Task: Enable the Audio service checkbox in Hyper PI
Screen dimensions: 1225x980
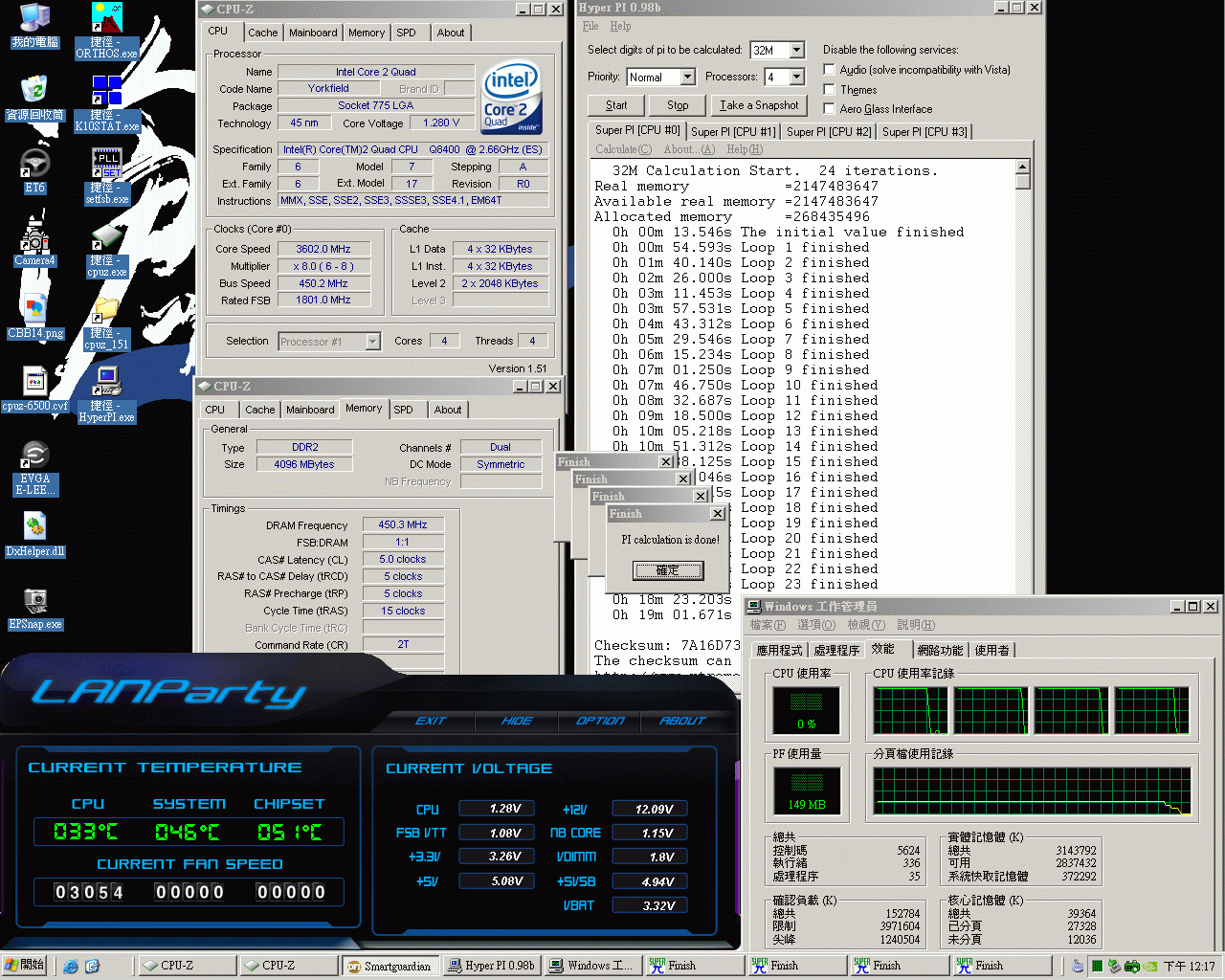Action: [829, 69]
